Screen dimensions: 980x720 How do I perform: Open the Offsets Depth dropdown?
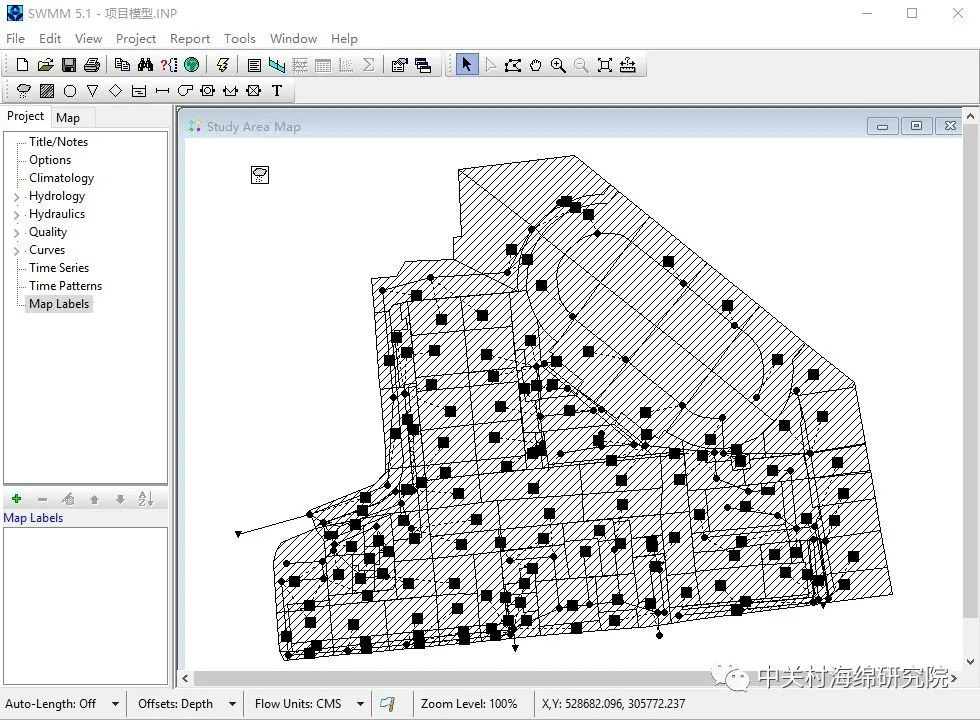tap(232, 704)
